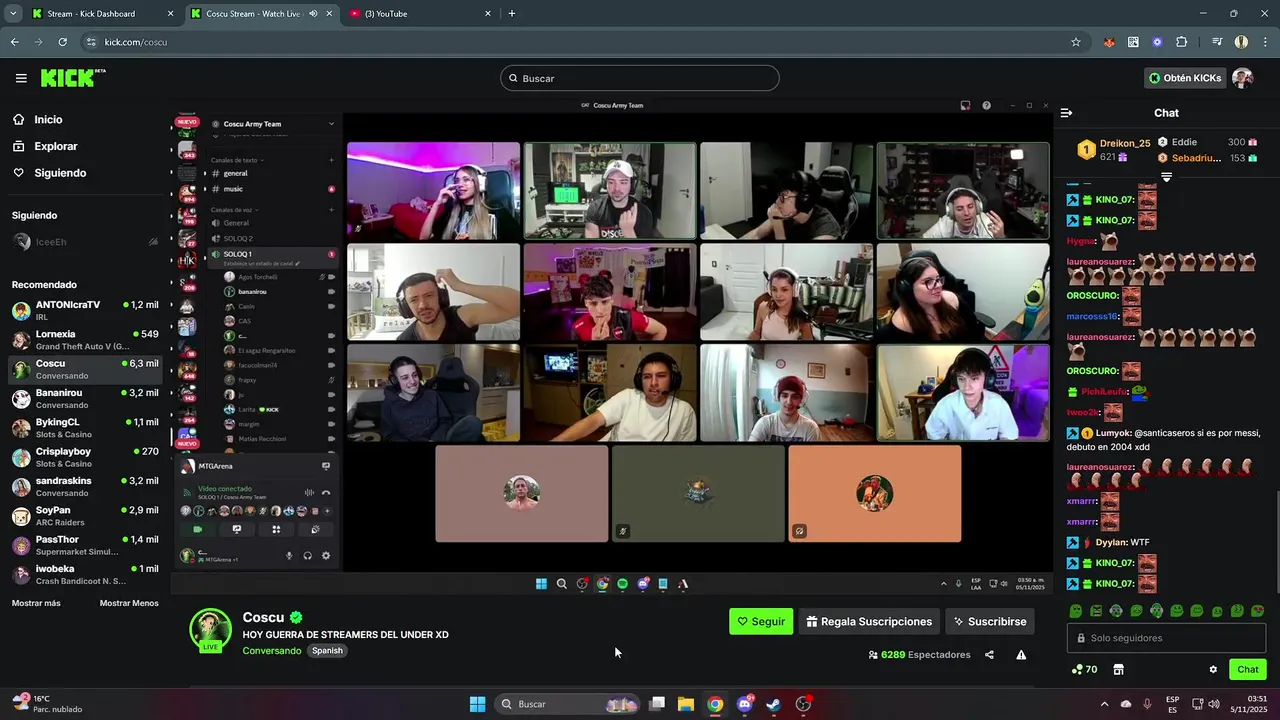This screenshot has width=1280, height=720.
Task: Go back in browser history
Action: tap(14, 42)
